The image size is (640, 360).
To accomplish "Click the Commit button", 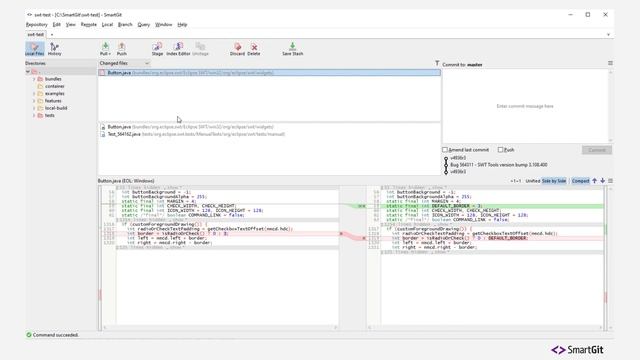I will [597, 150].
